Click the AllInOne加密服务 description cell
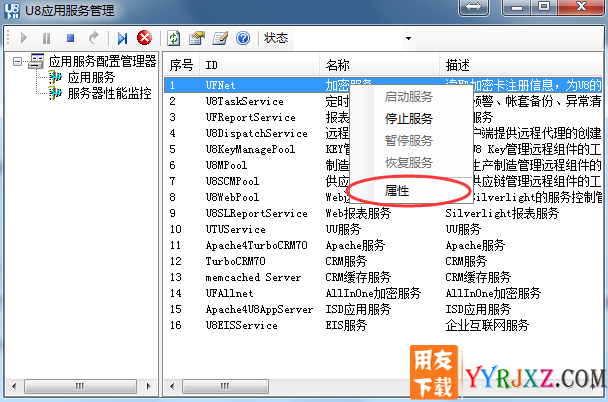The image size is (608, 402). [x=493, y=293]
